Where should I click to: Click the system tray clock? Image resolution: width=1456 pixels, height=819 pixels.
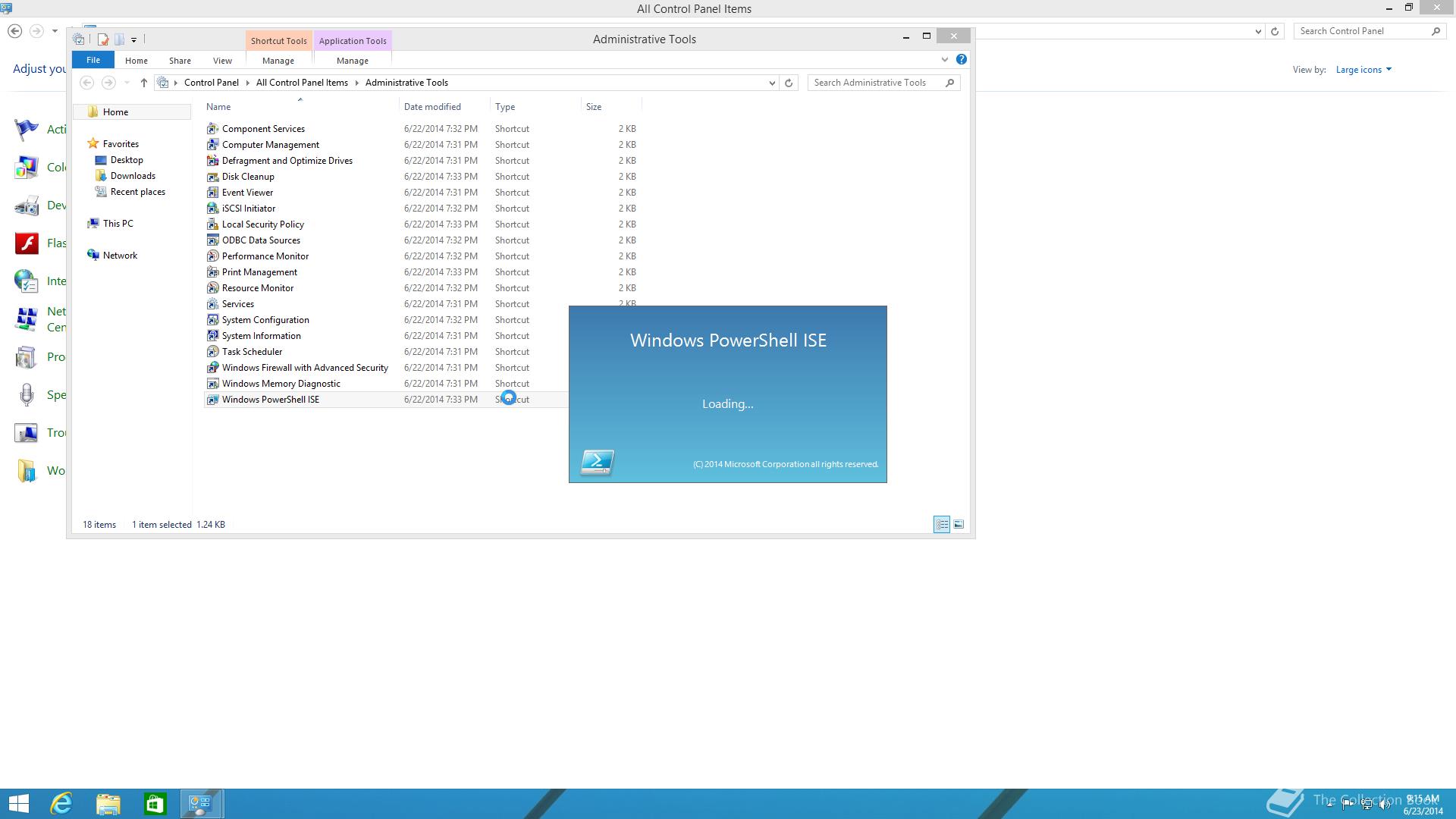1422,805
